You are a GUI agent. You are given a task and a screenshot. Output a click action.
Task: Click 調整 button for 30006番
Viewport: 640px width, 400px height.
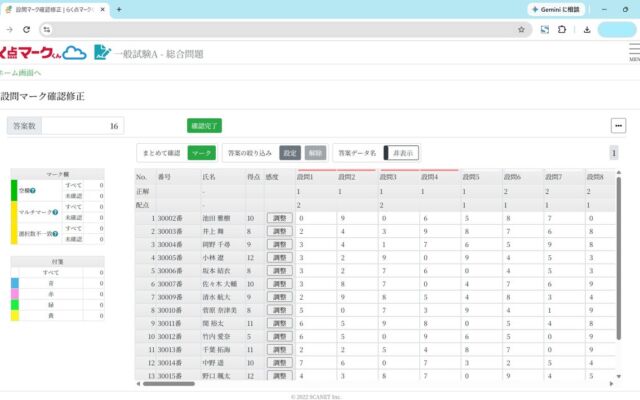click(280, 271)
